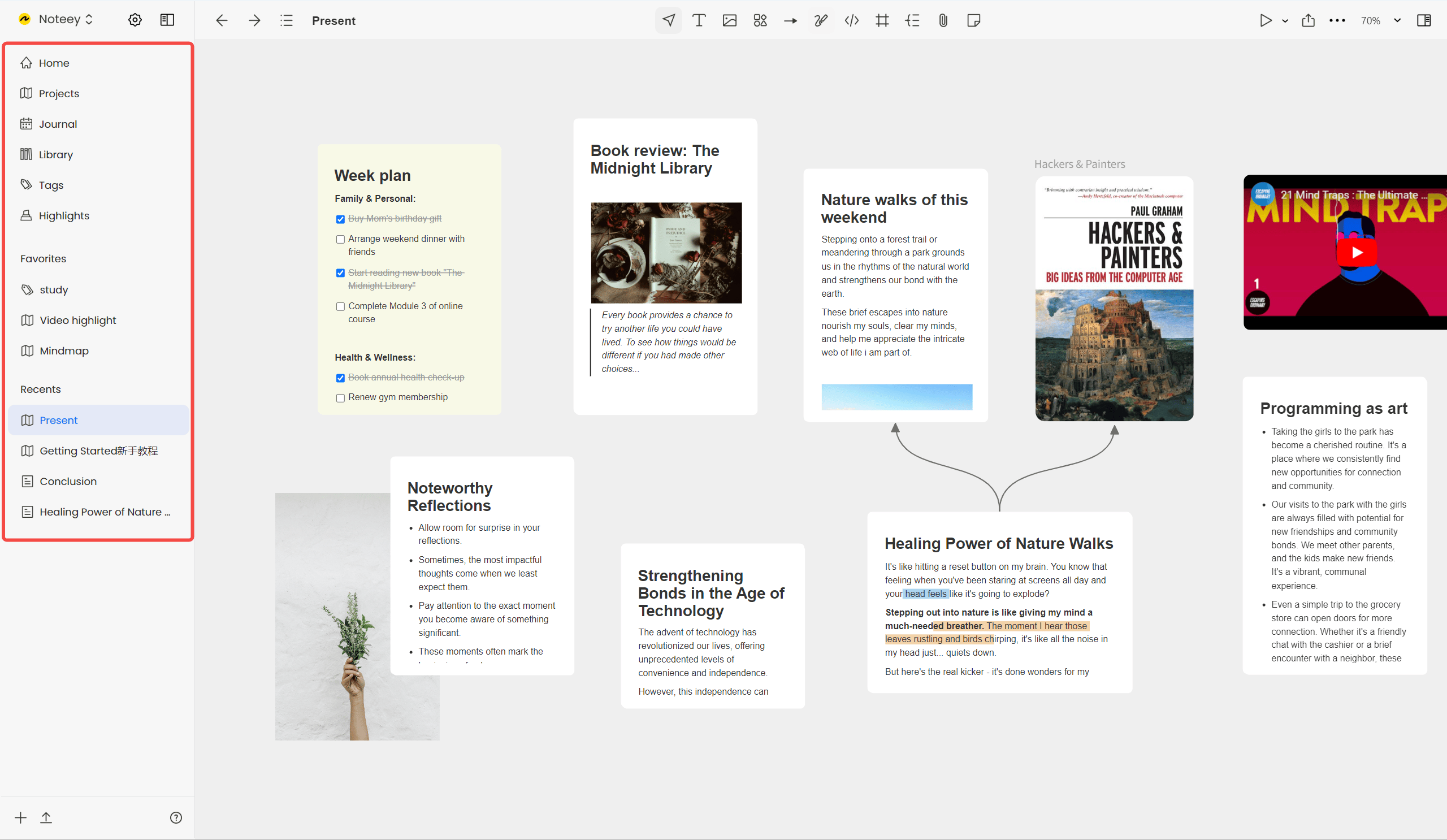Select the Hackers & Painters book cover

tap(1114, 298)
